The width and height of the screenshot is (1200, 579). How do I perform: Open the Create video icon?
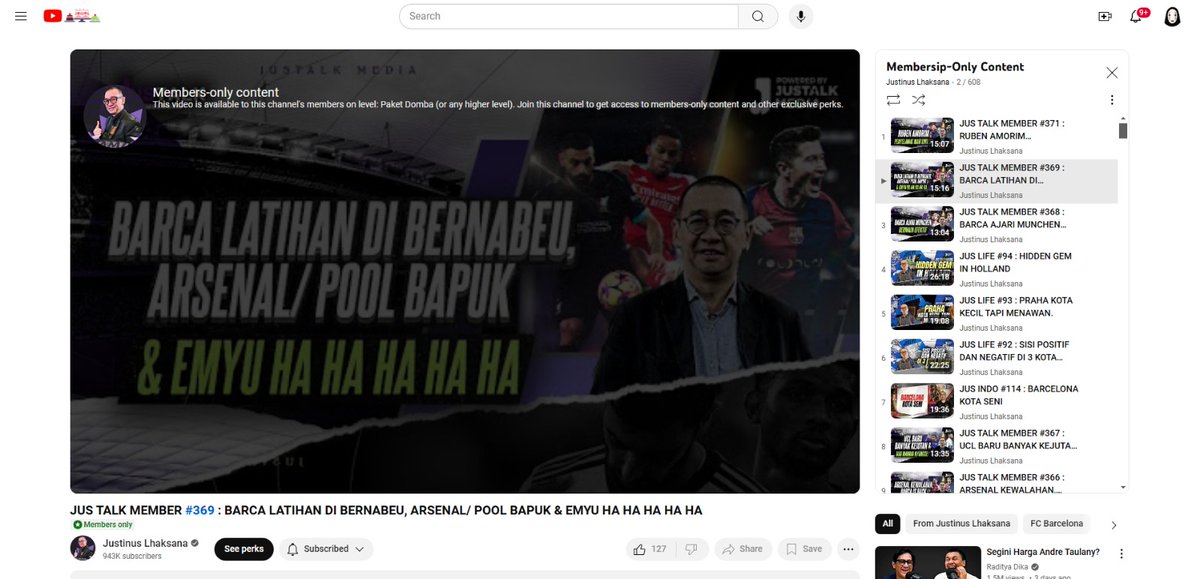click(1105, 16)
